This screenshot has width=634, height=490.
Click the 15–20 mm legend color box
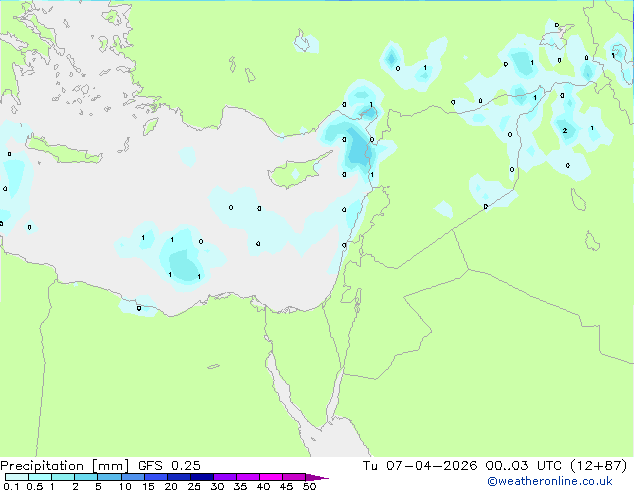point(155,477)
